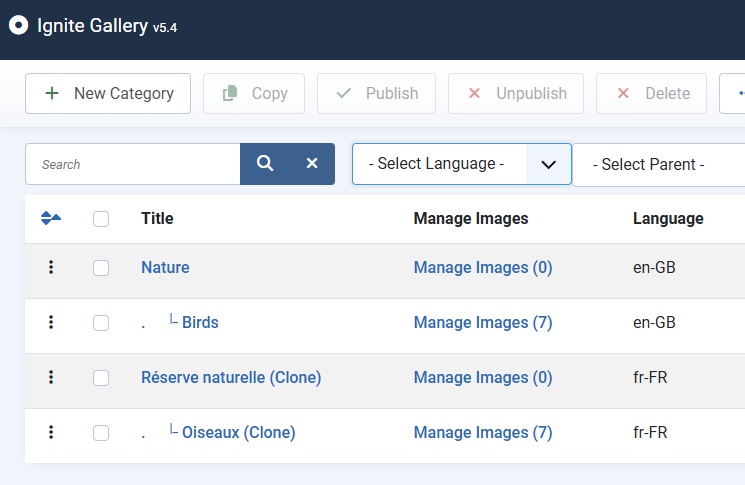Check the select-all checkbox in header
The height and width of the screenshot is (485, 745).
click(101, 219)
